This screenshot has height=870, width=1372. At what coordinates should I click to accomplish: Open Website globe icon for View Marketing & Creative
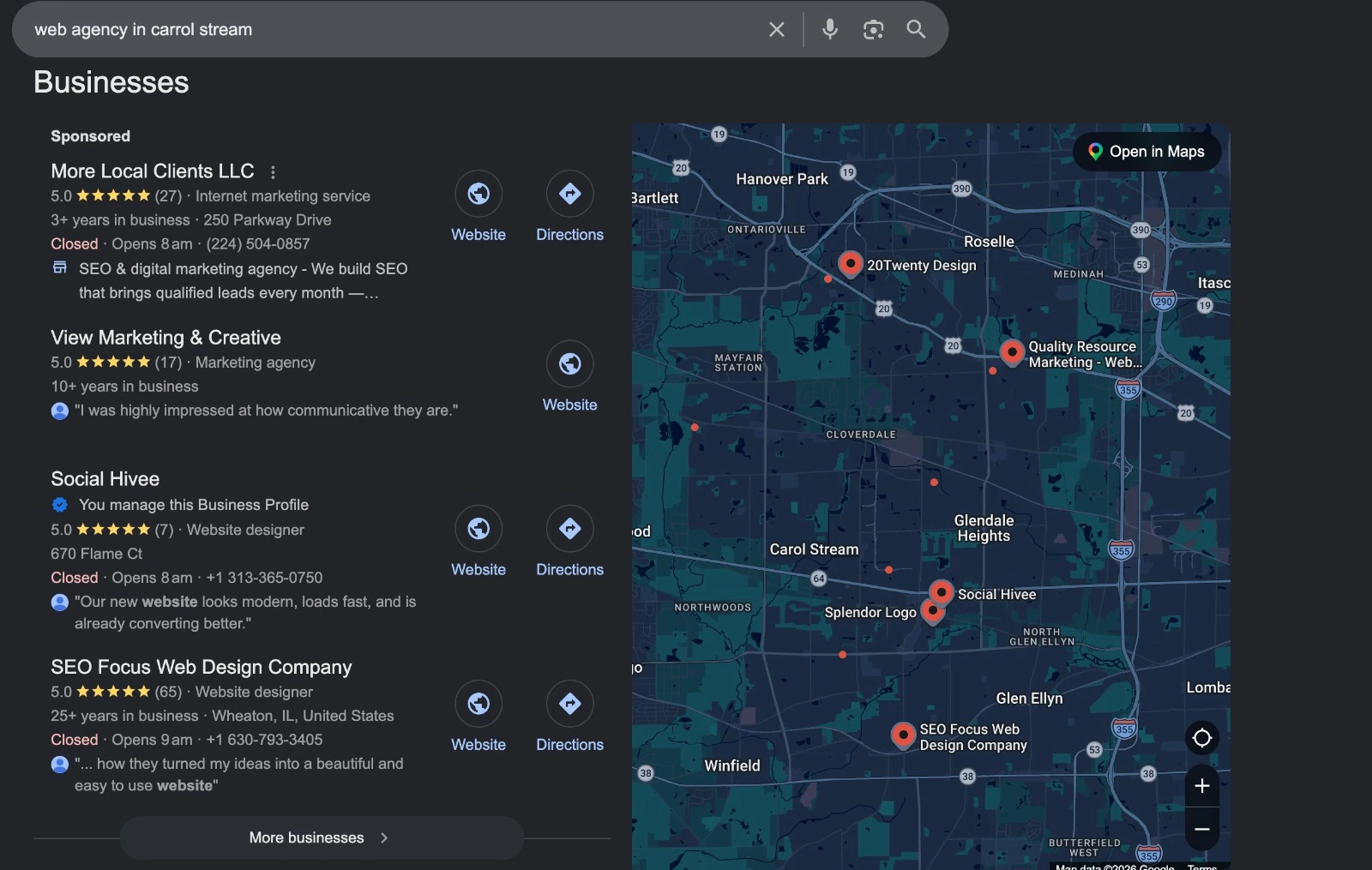click(x=569, y=364)
